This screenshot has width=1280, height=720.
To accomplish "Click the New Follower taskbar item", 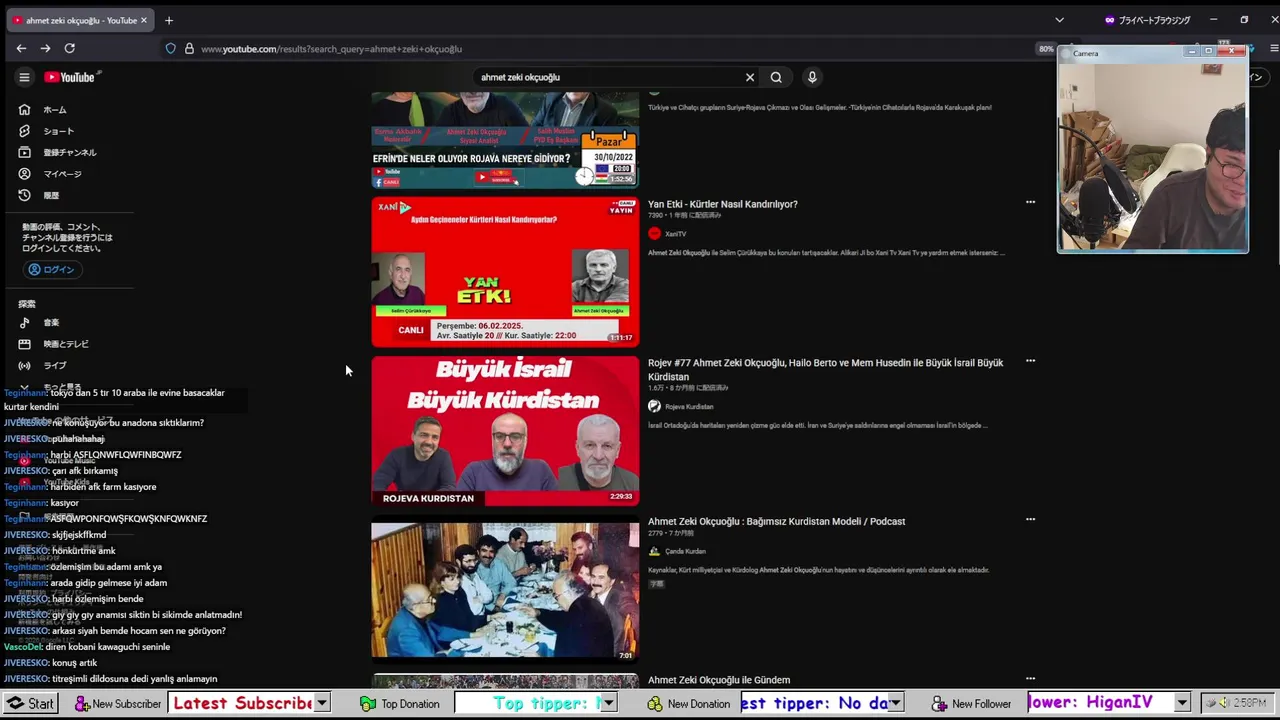I will tap(972, 703).
